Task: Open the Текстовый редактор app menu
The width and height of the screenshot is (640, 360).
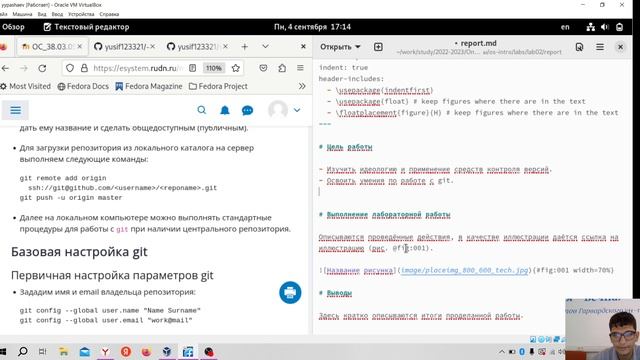Action: pos(86,27)
